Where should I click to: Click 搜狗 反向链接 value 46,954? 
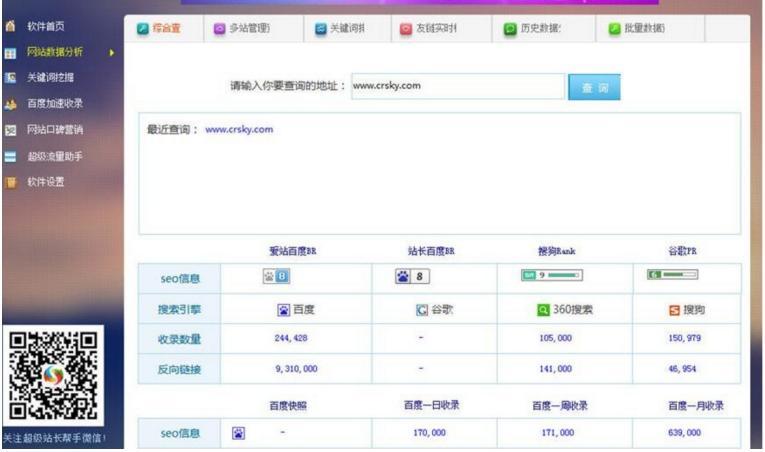pos(682,369)
